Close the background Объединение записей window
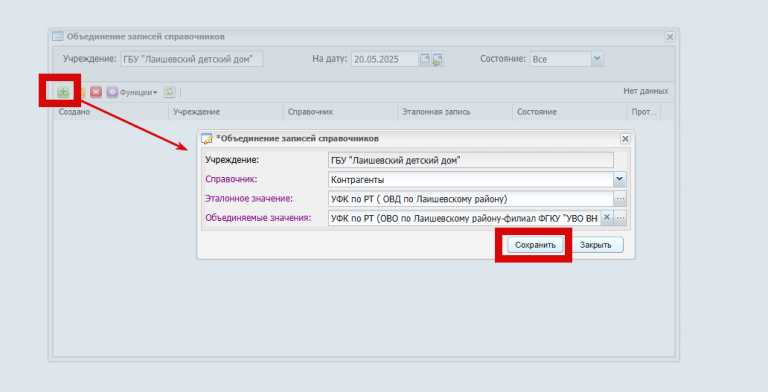Image resolution: width=768 pixels, height=392 pixels. [670, 37]
